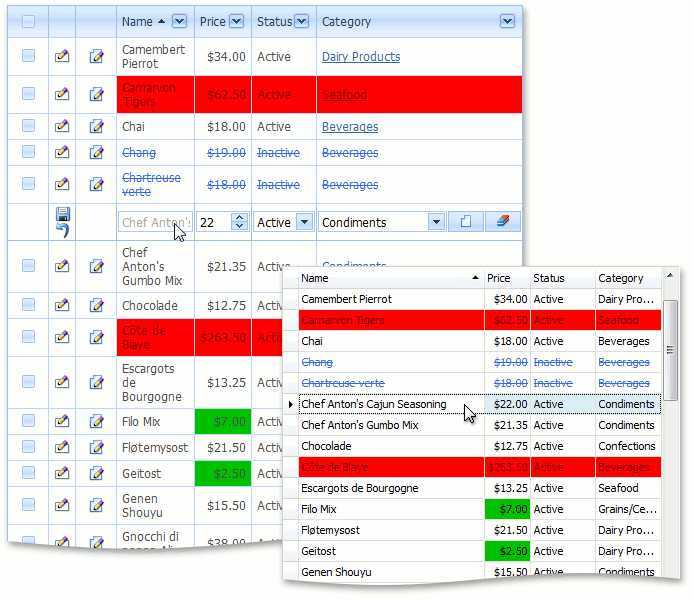Select the Escargots de Bourgogne row in the desktop grid

click(480, 488)
